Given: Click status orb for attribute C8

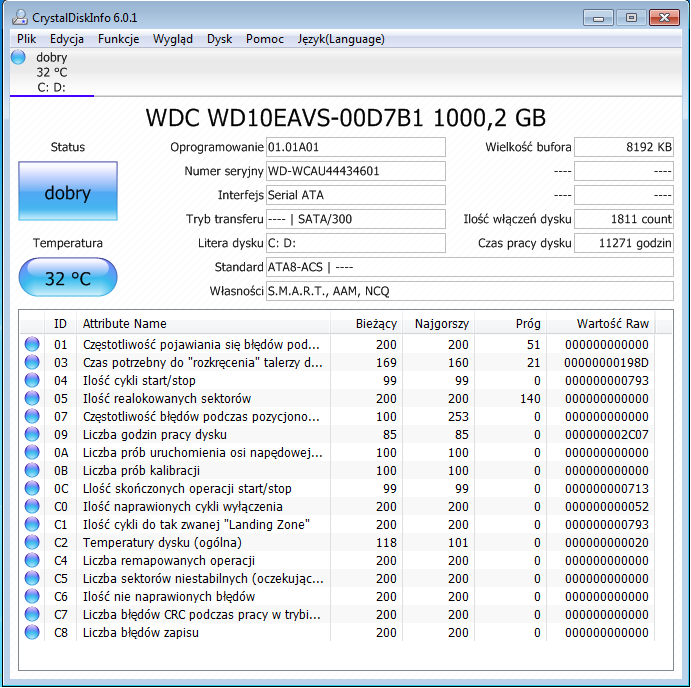Looking at the screenshot, I should 32,632.
